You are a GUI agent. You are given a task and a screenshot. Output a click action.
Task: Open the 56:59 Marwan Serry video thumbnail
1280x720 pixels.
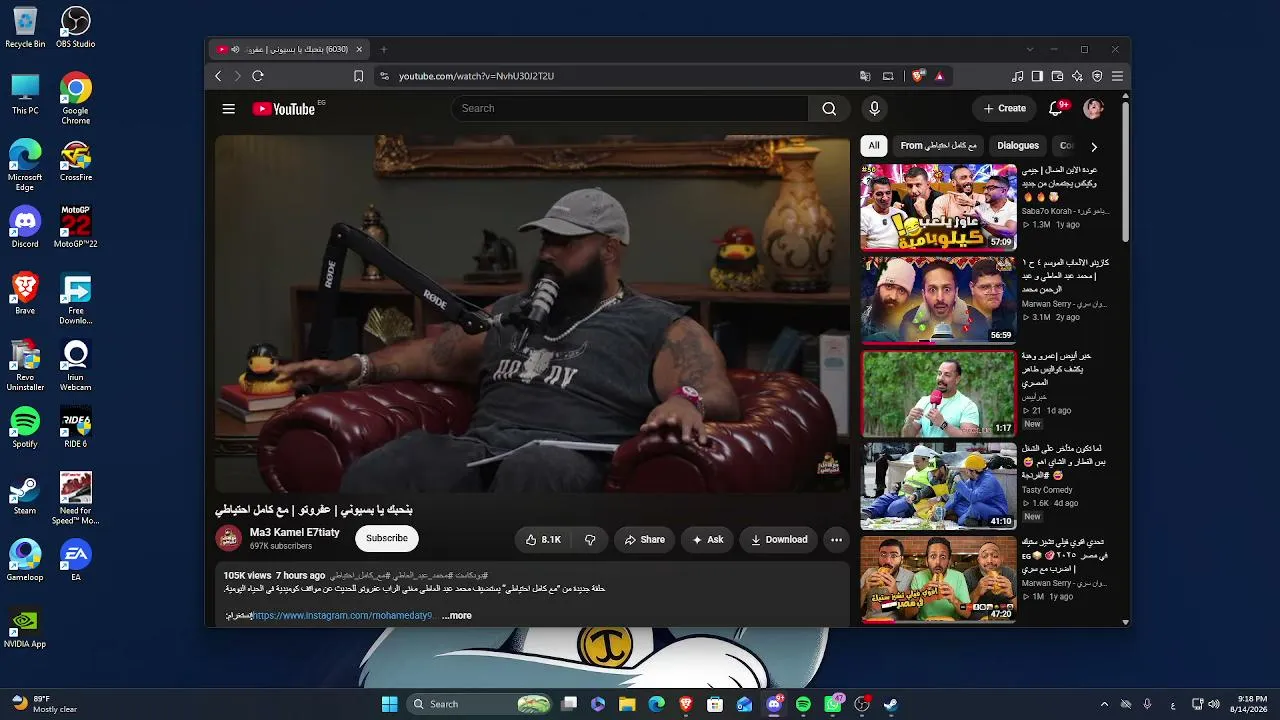click(x=939, y=300)
